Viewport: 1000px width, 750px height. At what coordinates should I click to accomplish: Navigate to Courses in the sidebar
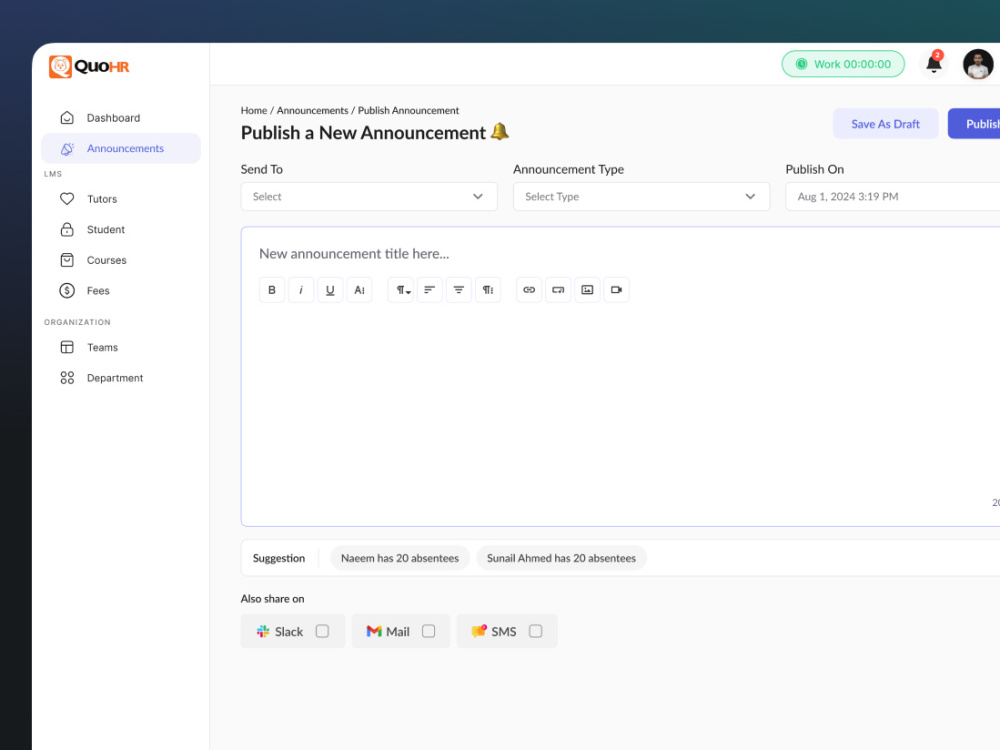point(121,260)
